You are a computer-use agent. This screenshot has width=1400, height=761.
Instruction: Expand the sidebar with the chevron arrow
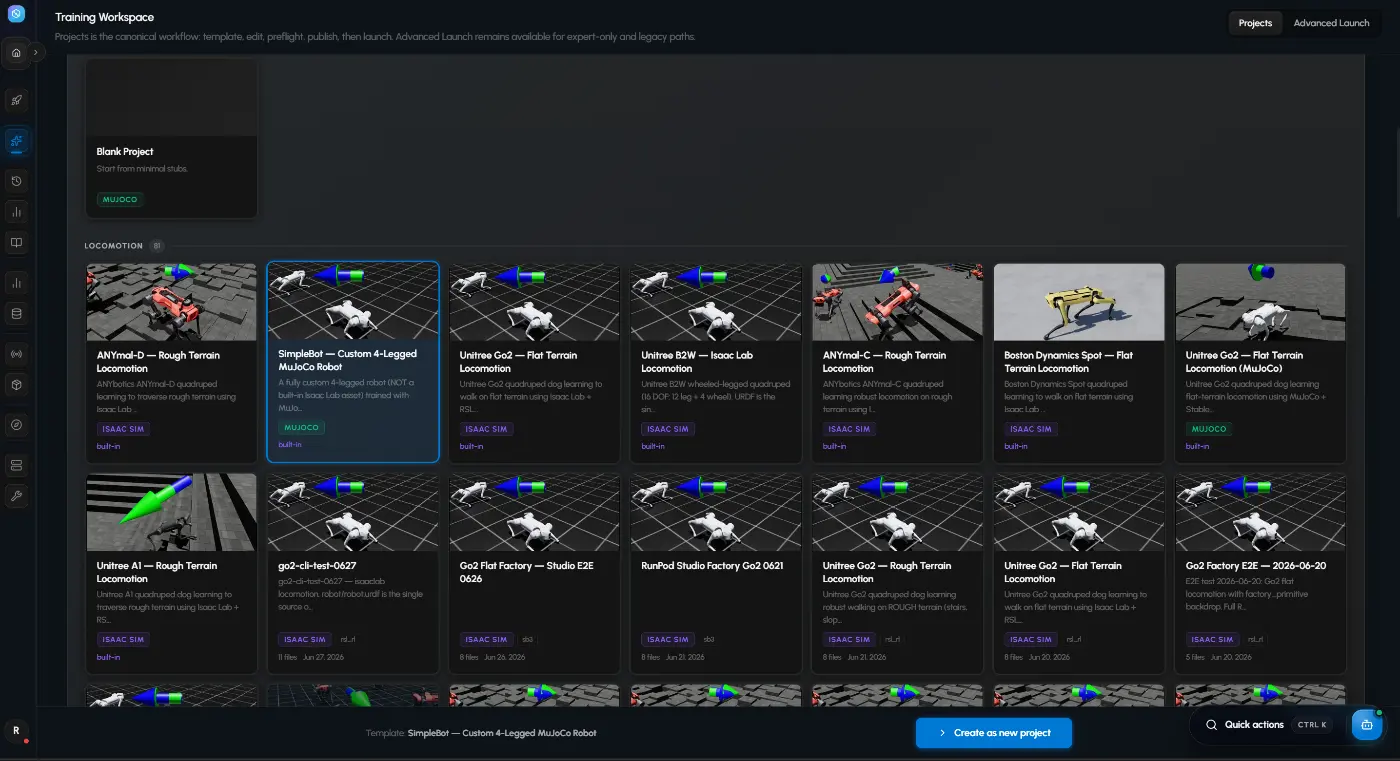pyautogui.click(x=36, y=52)
